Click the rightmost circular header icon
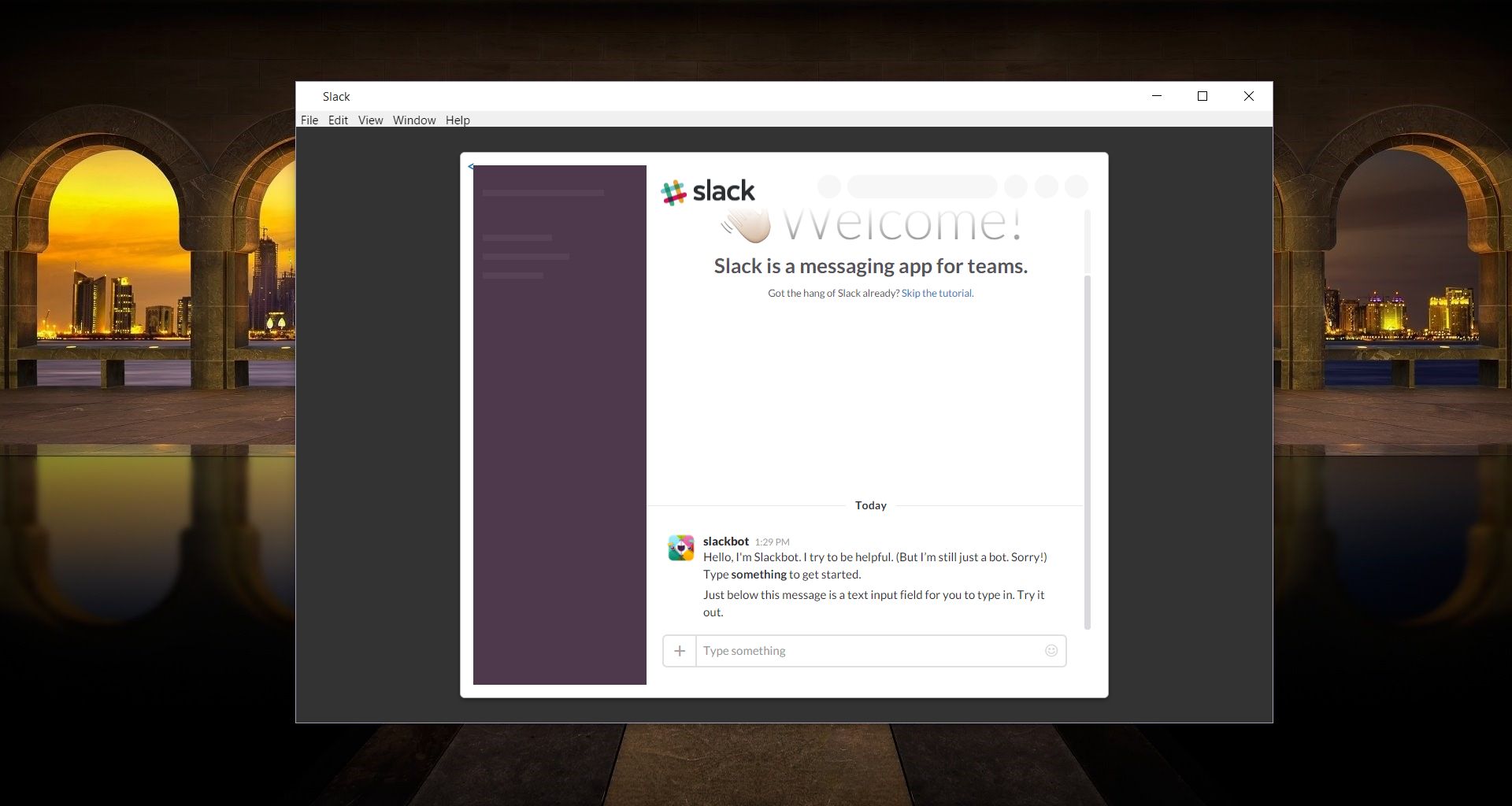 tap(1077, 187)
